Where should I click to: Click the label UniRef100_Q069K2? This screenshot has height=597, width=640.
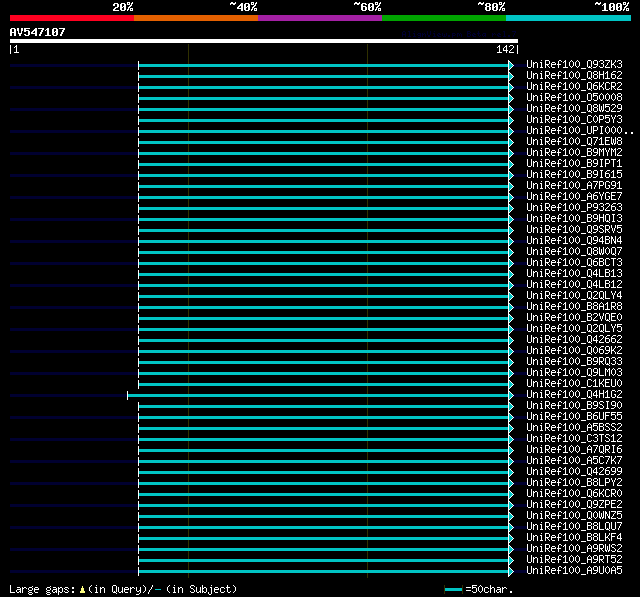[574, 351]
